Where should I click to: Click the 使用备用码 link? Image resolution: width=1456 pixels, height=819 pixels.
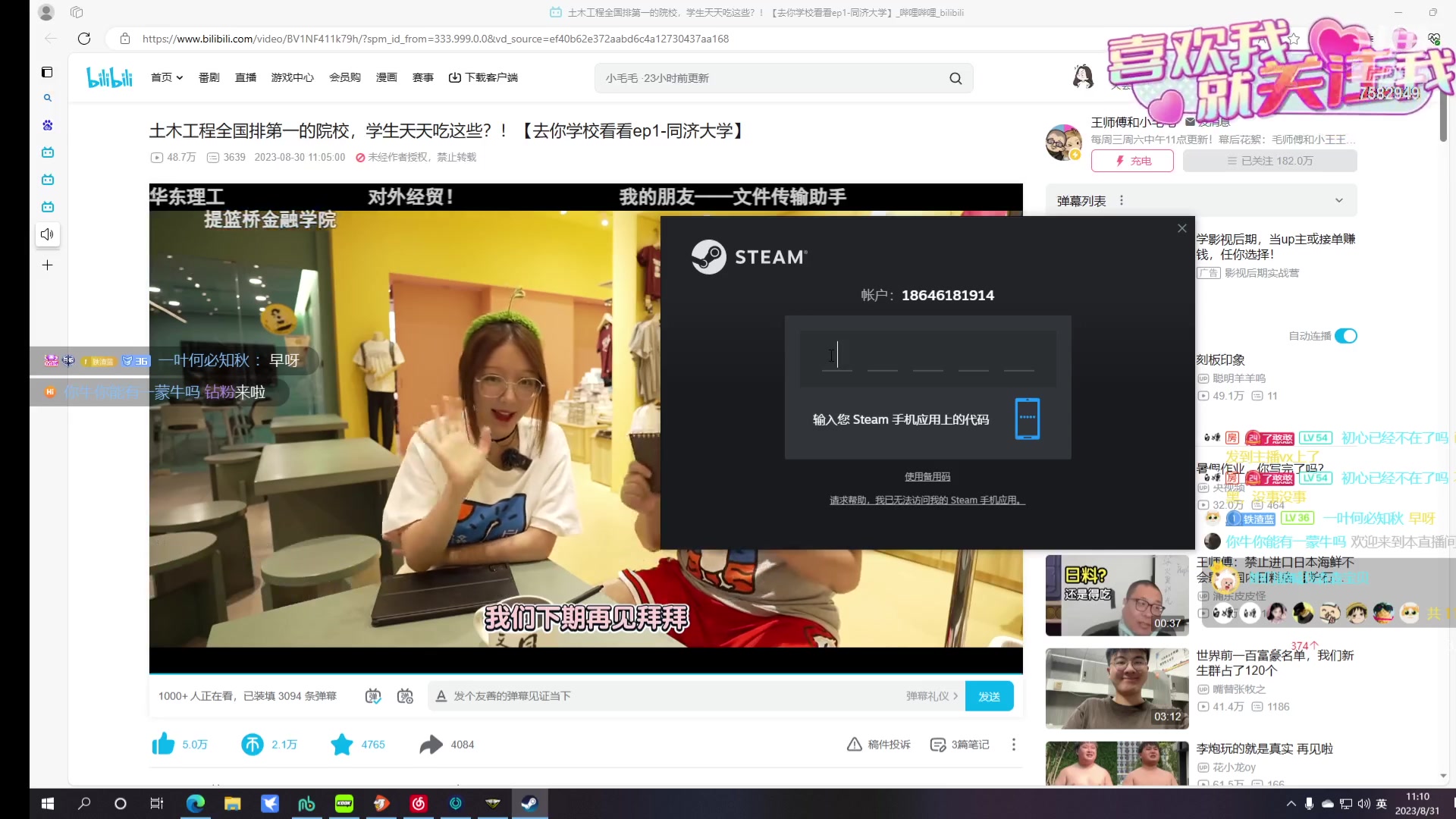927,477
